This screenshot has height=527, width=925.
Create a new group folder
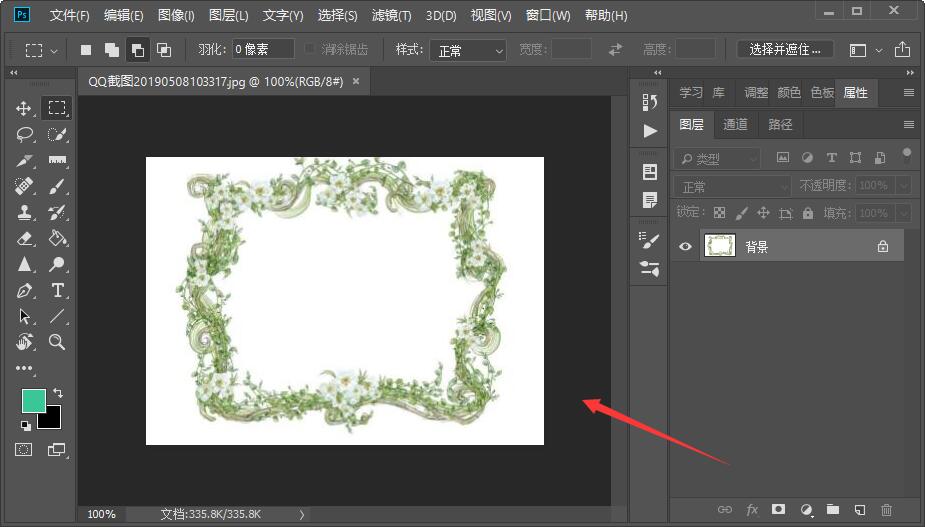click(833, 509)
